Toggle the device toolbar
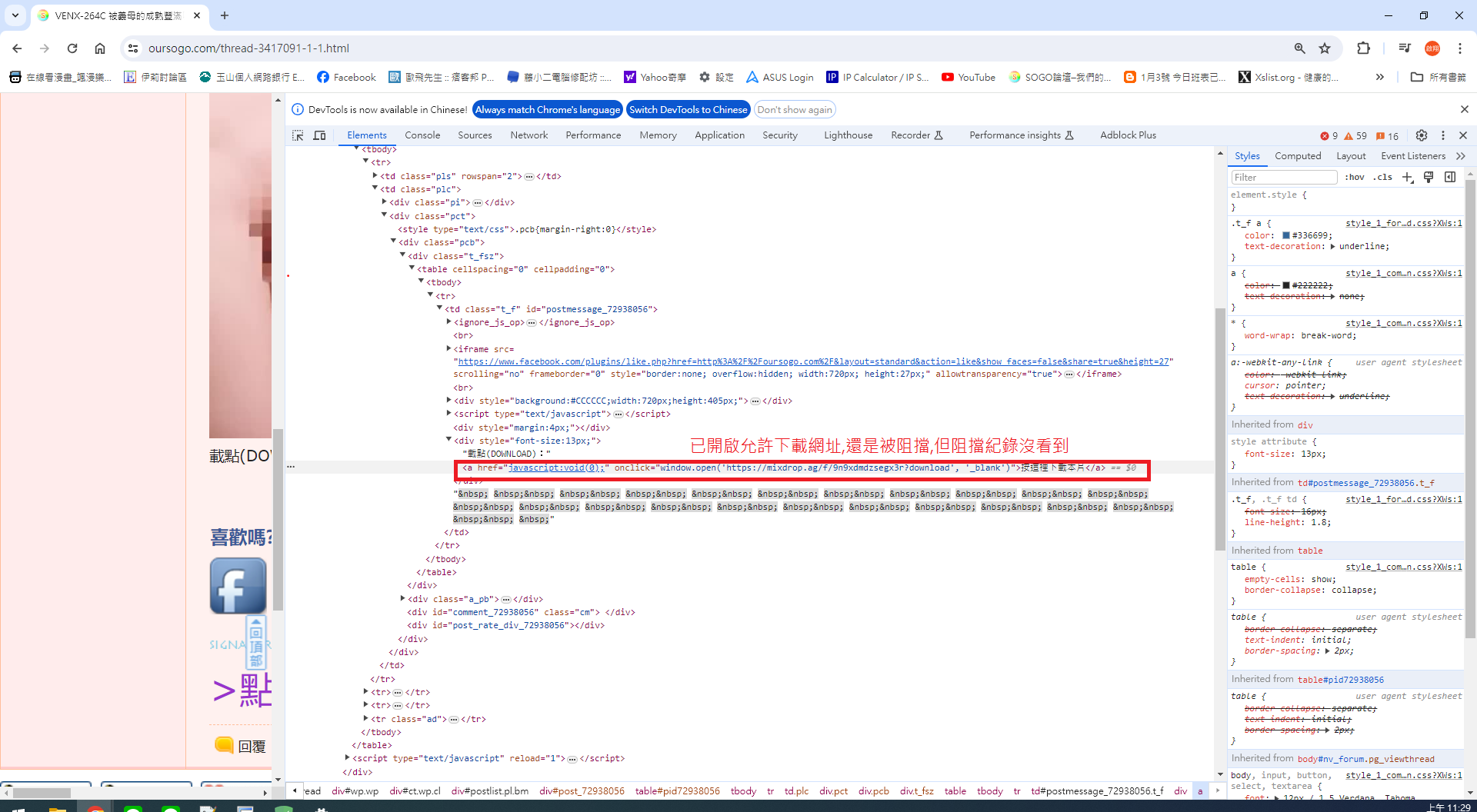Image resolution: width=1477 pixels, height=812 pixels. tap(319, 135)
